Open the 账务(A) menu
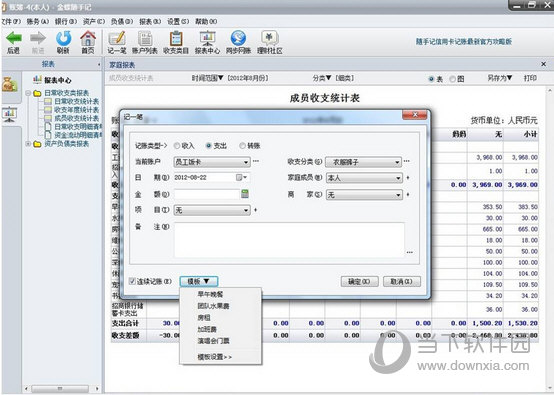The height and width of the screenshot is (395, 554). click(37, 22)
